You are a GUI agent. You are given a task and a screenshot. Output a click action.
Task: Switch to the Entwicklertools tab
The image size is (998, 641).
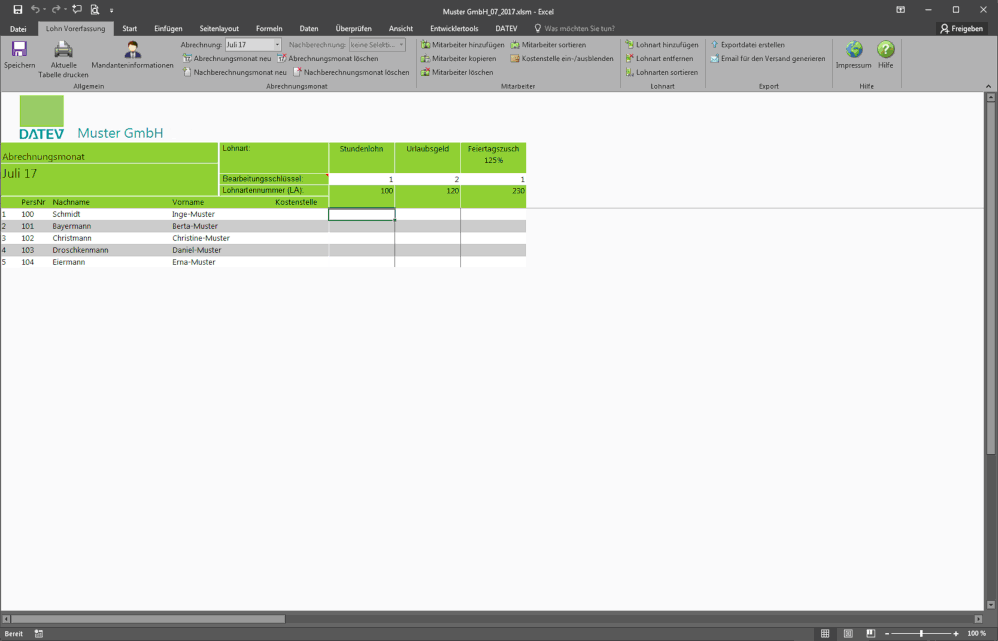coord(454,29)
